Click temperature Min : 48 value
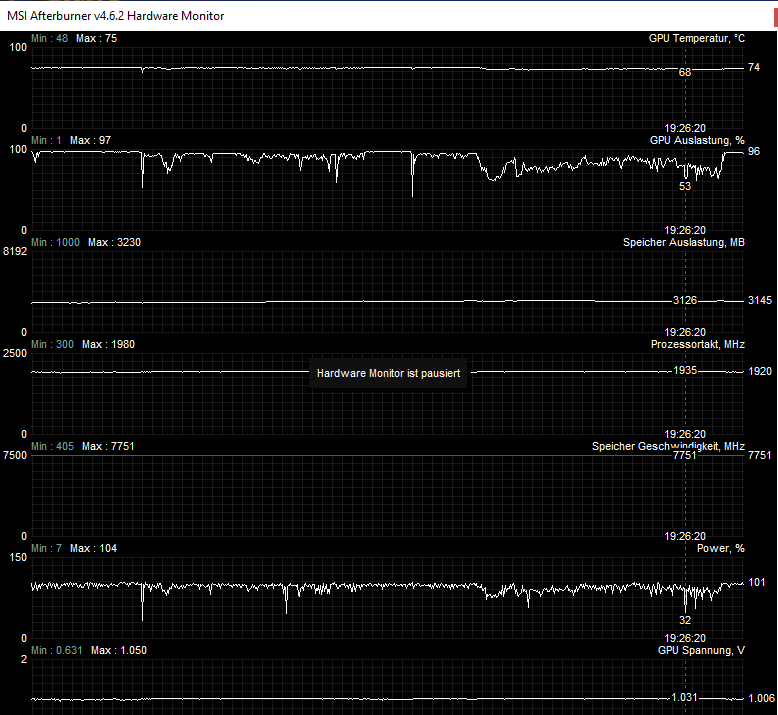The height and width of the screenshot is (715, 778). pyautogui.click(x=50, y=38)
